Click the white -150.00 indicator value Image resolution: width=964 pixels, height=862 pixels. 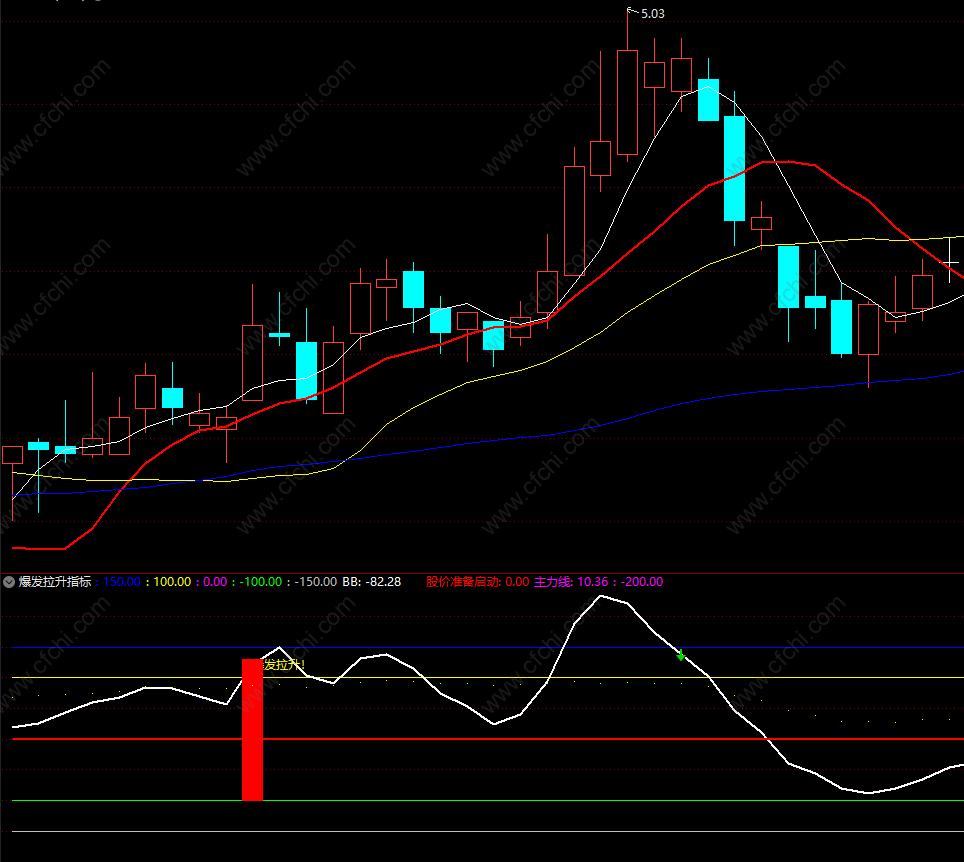316,582
